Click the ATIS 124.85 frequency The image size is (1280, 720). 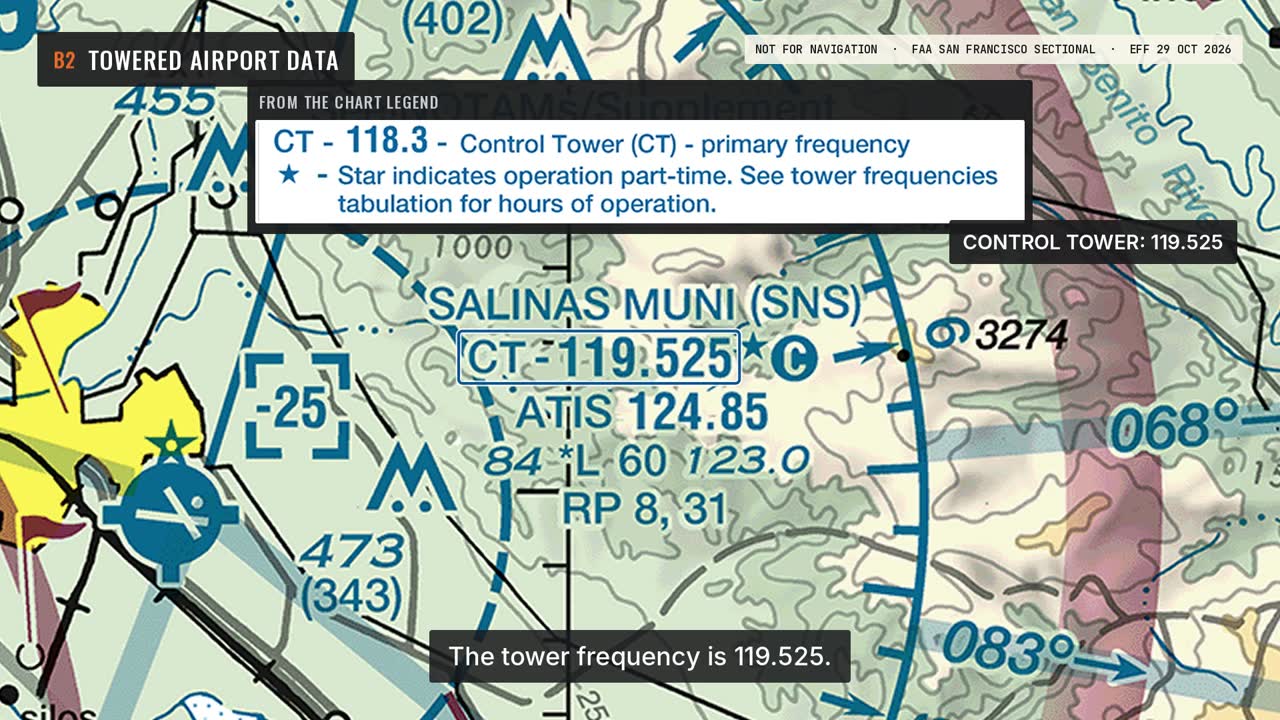642,413
